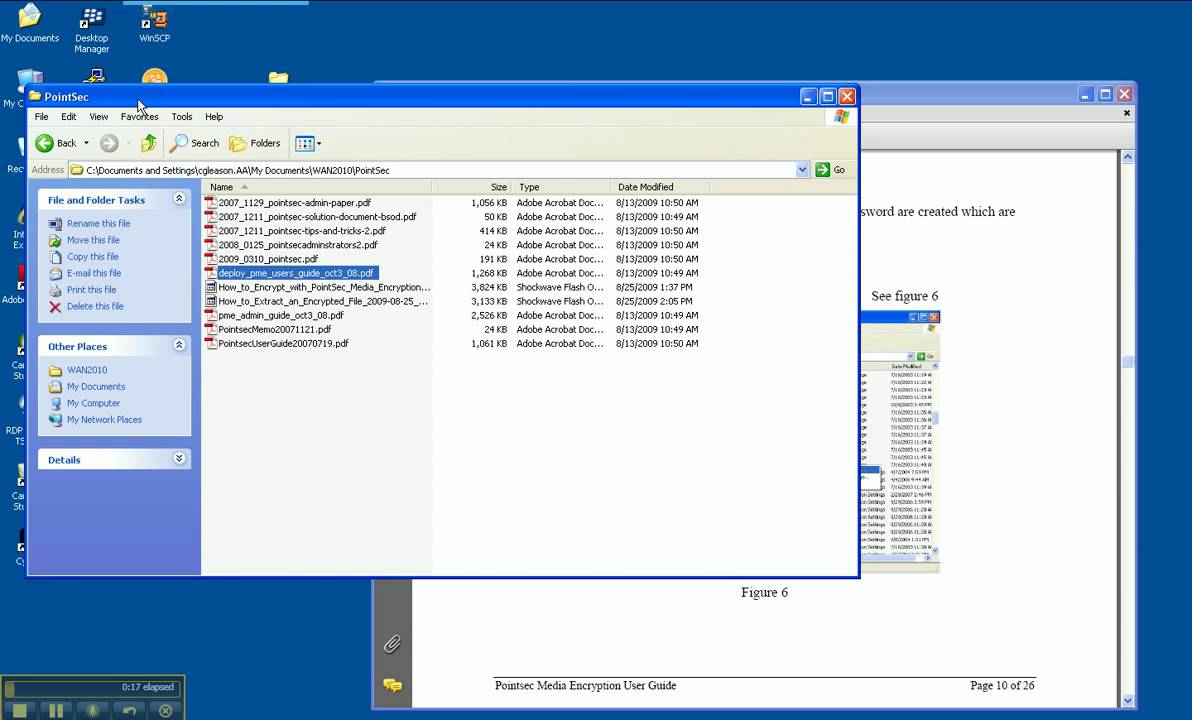Click the Forward navigation arrow icon
This screenshot has height=720, width=1192.
(x=109, y=143)
